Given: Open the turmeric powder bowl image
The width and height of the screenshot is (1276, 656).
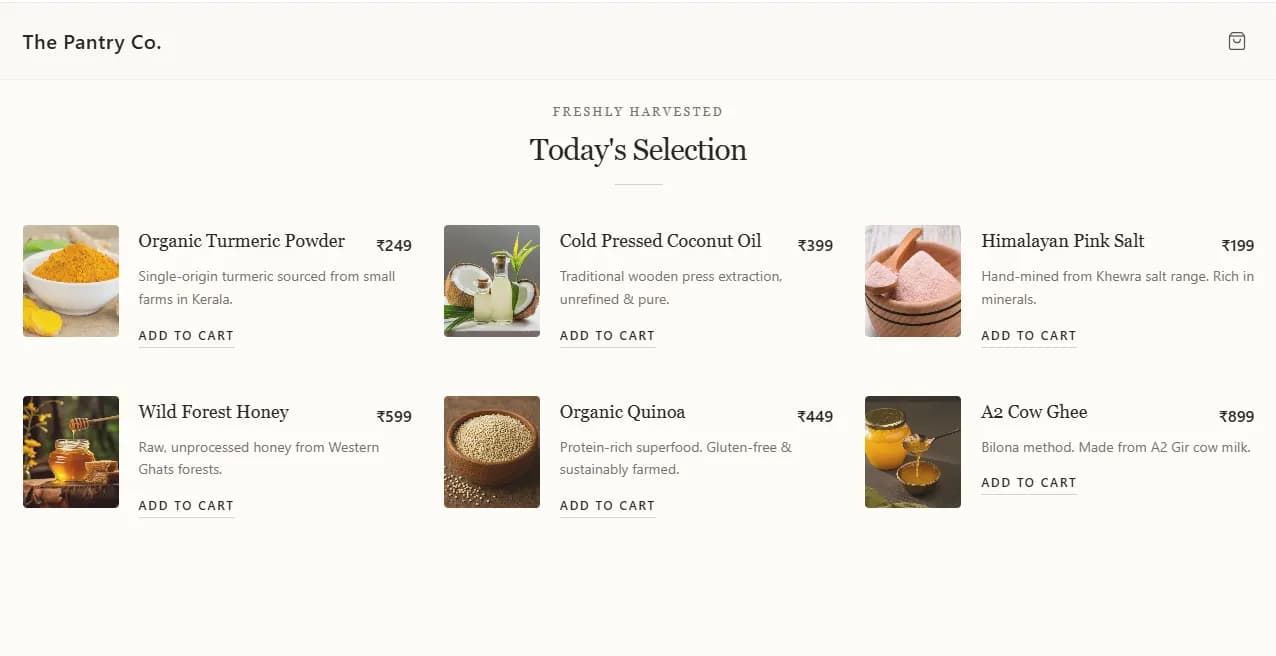Looking at the screenshot, I should click(71, 281).
